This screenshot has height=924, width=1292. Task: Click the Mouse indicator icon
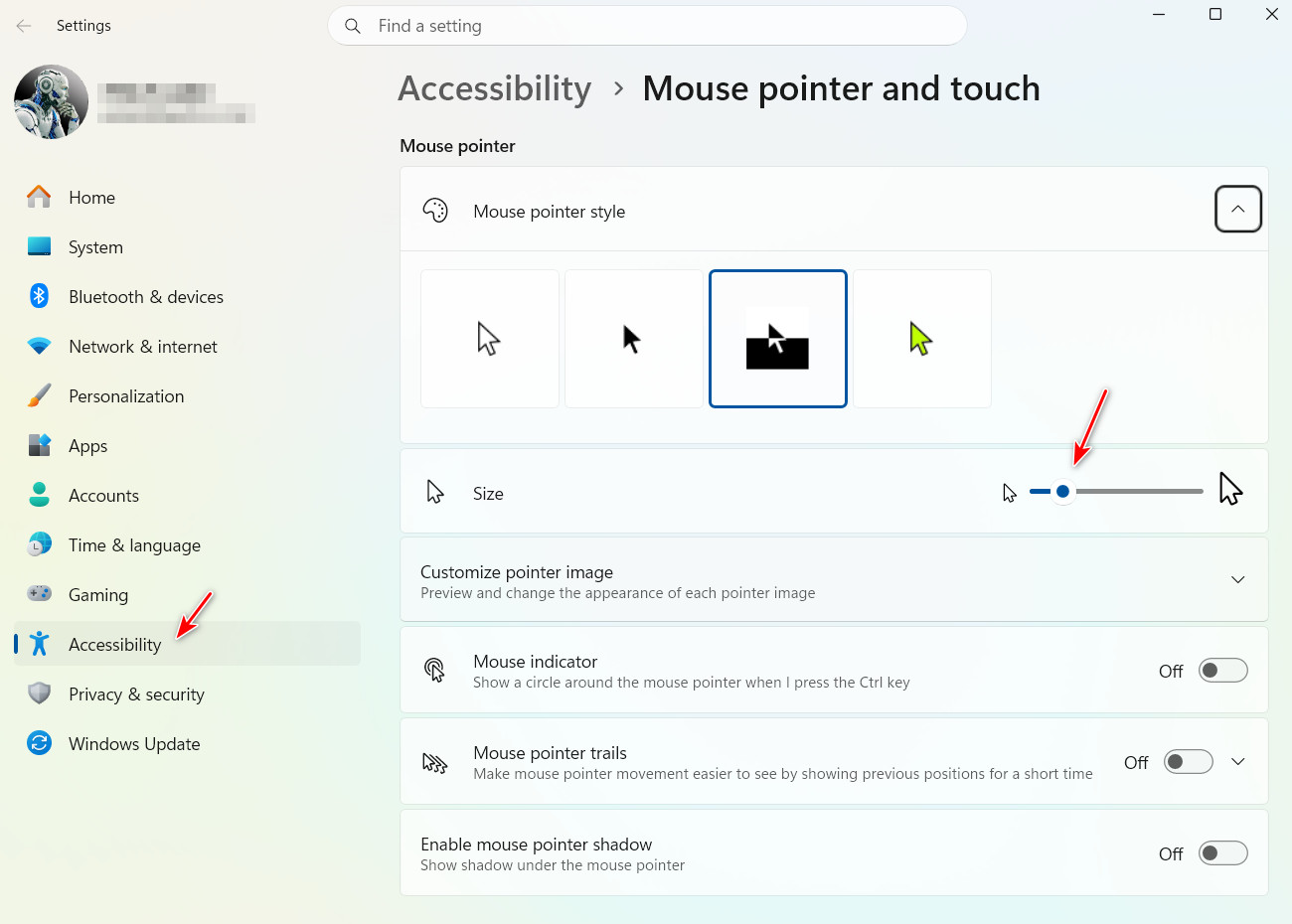pyautogui.click(x=435, y=671)
